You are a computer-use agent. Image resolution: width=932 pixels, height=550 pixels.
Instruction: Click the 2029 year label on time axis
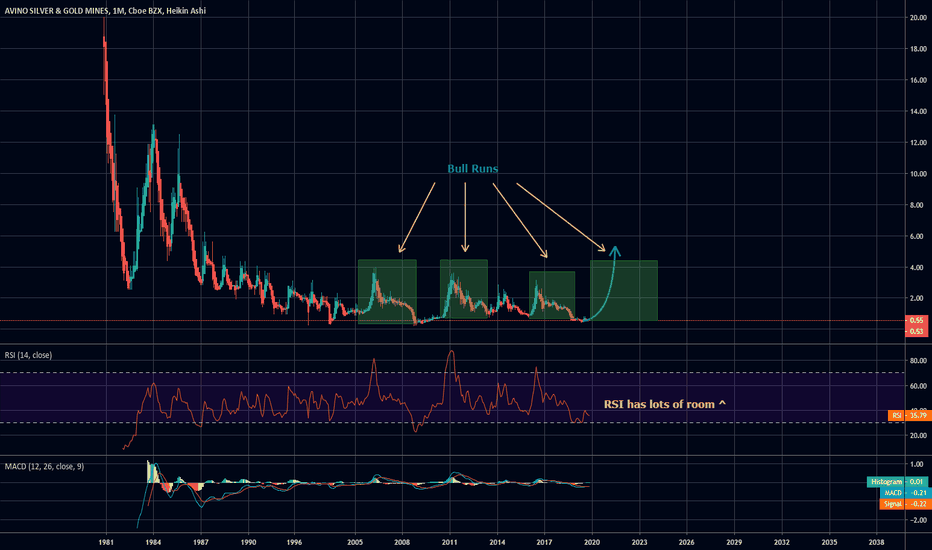click(734, 542)
